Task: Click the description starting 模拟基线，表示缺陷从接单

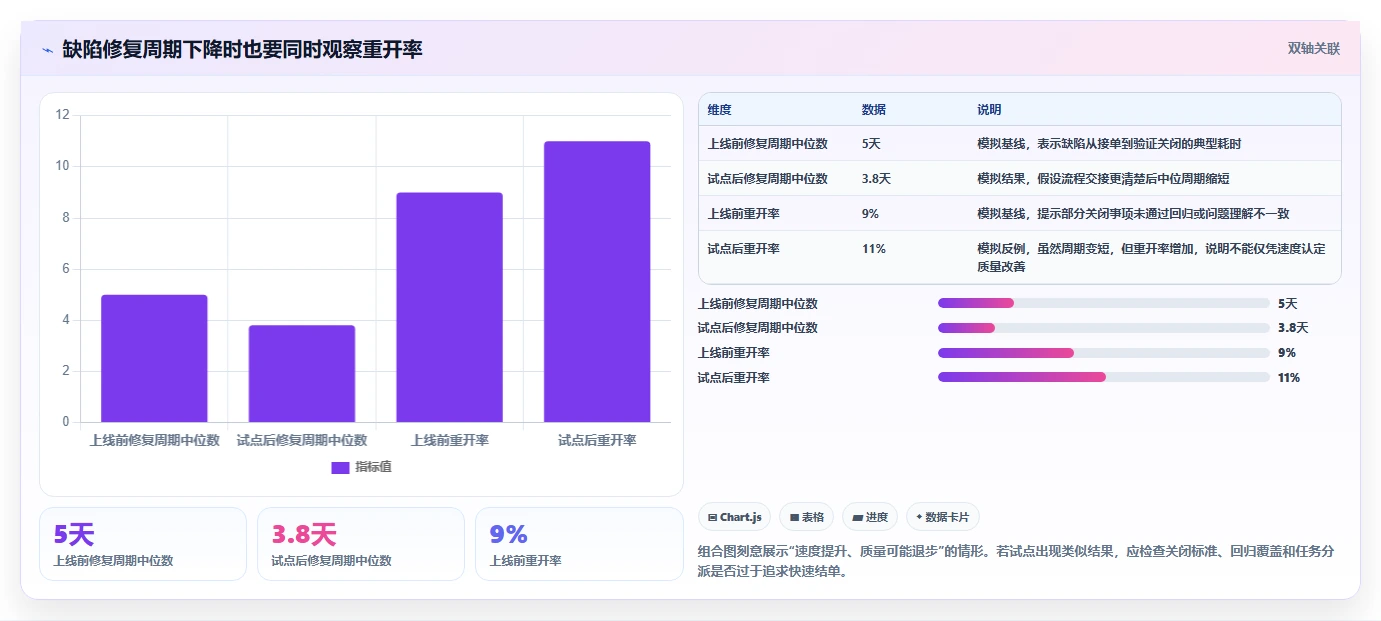Action: [x=1109, y=144]
